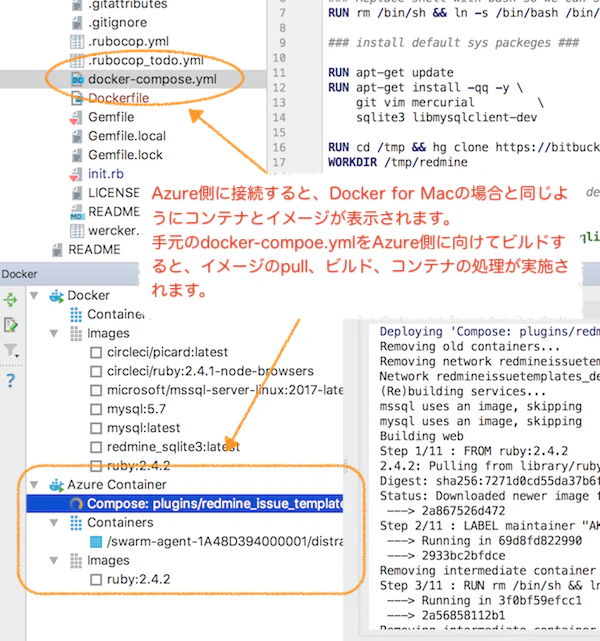This screenshot has height=641, width=600.
Task: Click 'Removing old containers...' log line
Action: (470, 347)
